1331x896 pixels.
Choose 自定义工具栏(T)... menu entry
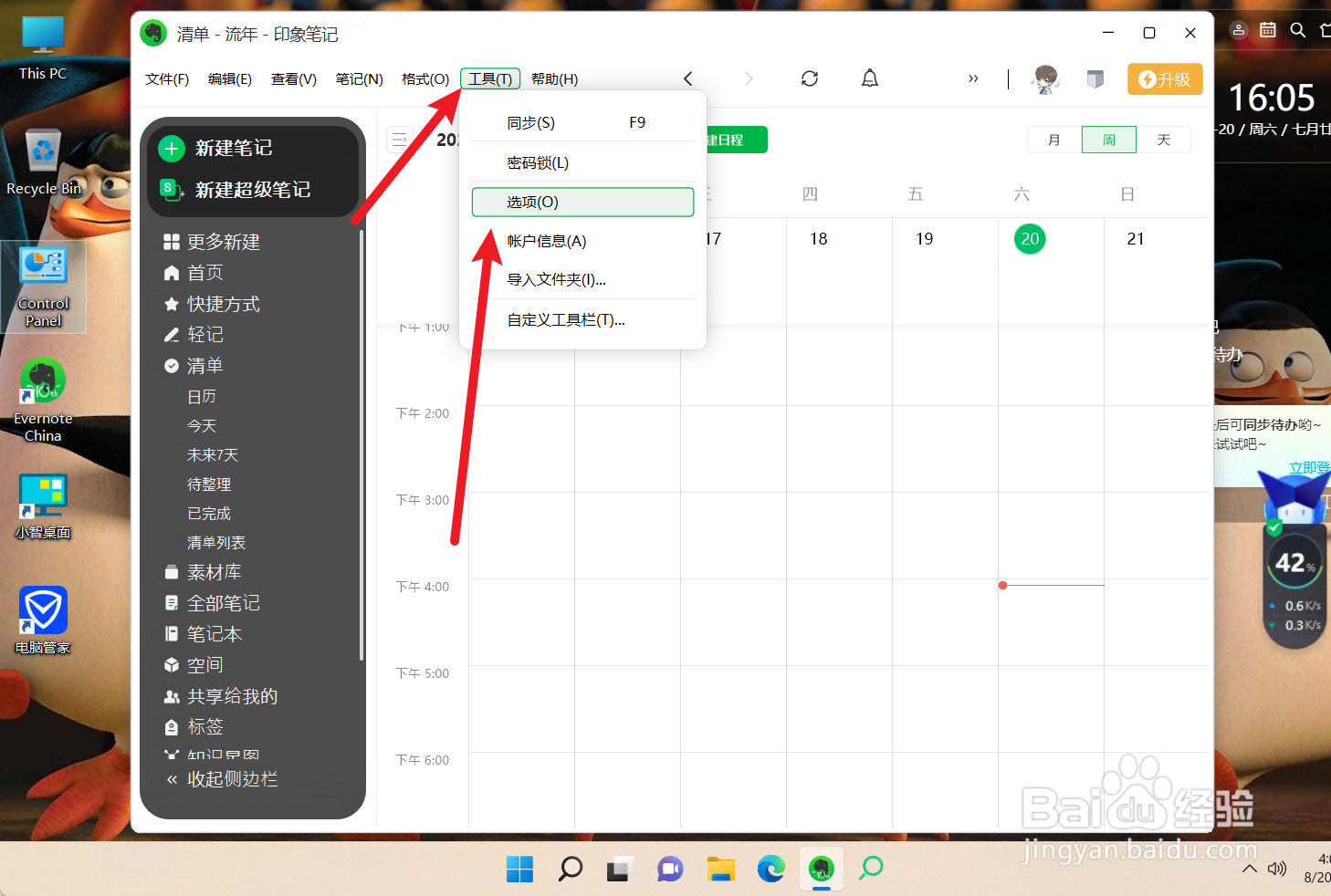click(x=582, y=319)
